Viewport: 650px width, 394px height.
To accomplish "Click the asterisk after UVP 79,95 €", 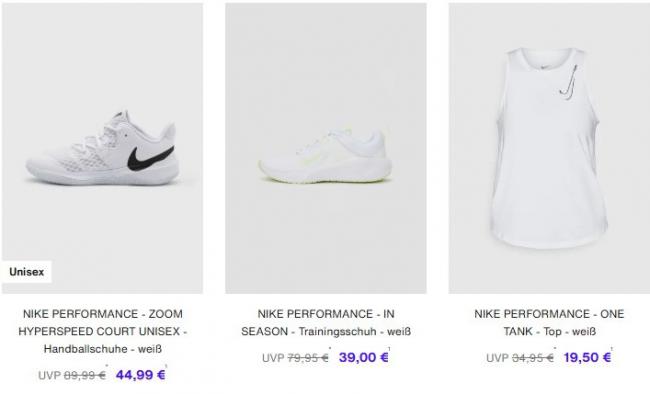I will tap(330, 348).
